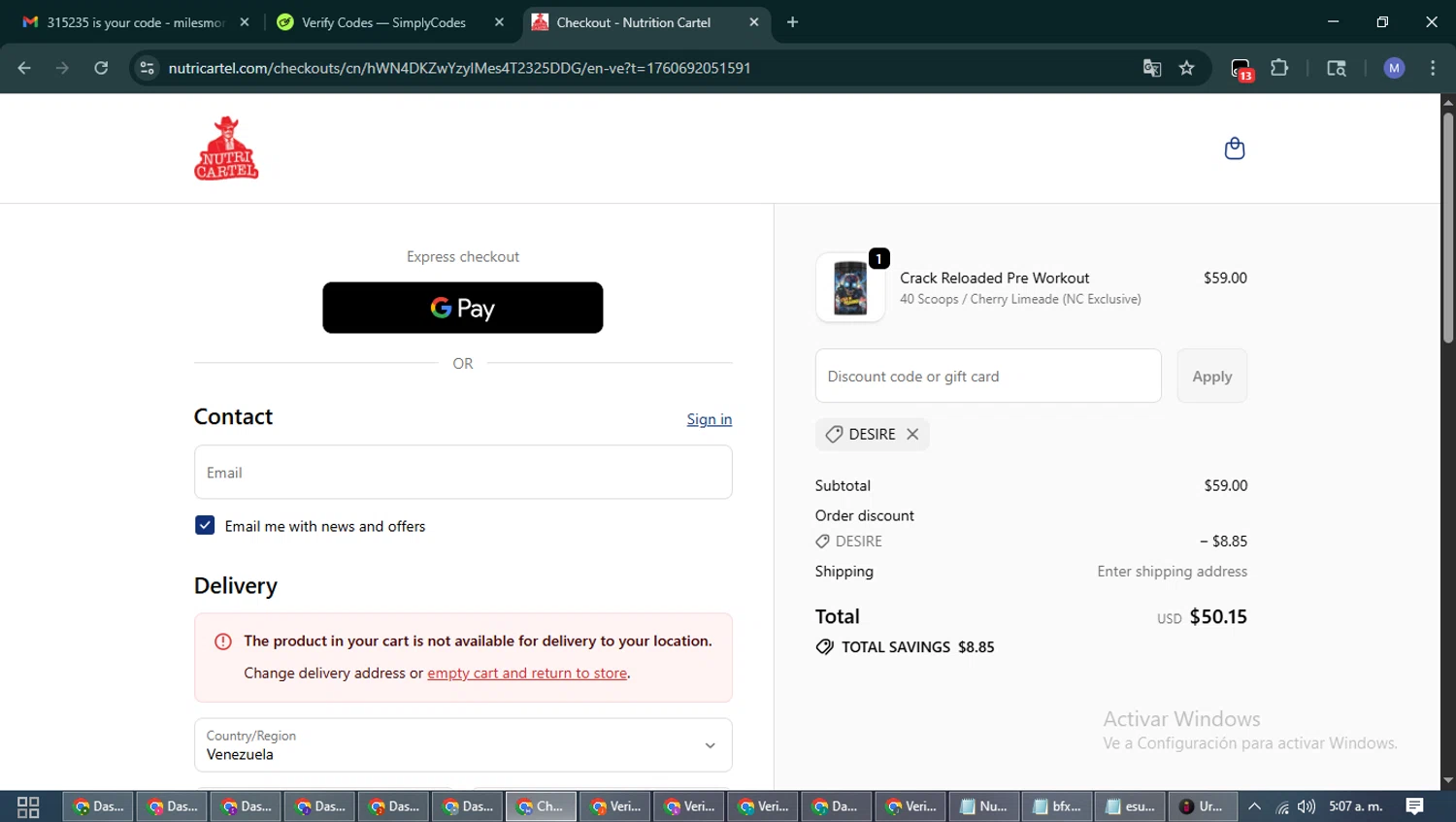1456x822 pixels.
Task: Open a new browser tab
Action: pos(793,21)
